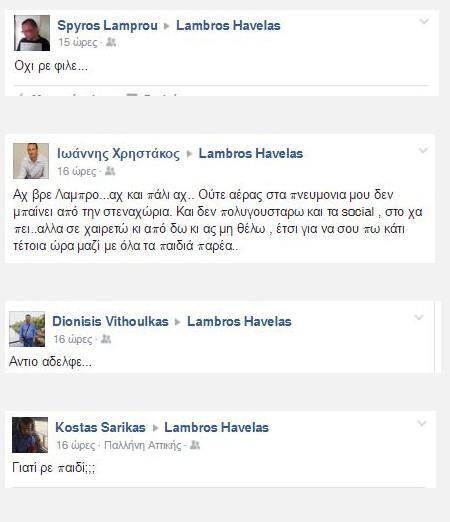The width and height of the screenshot is (450, 522).
Task: Click friends audience icon on Spyros Lamprou post
Action: (111, 42)
